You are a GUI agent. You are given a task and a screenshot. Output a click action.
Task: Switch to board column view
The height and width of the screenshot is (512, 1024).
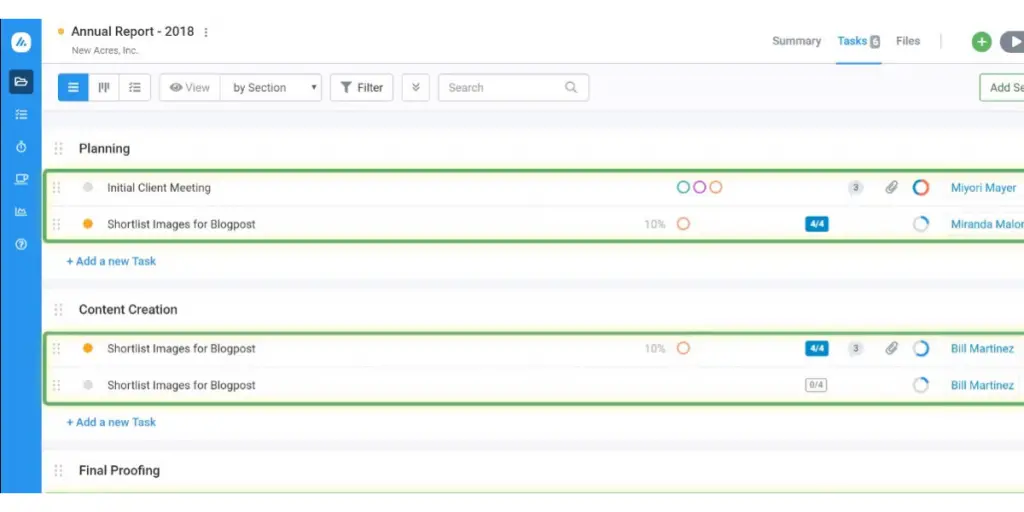point(104,88)
